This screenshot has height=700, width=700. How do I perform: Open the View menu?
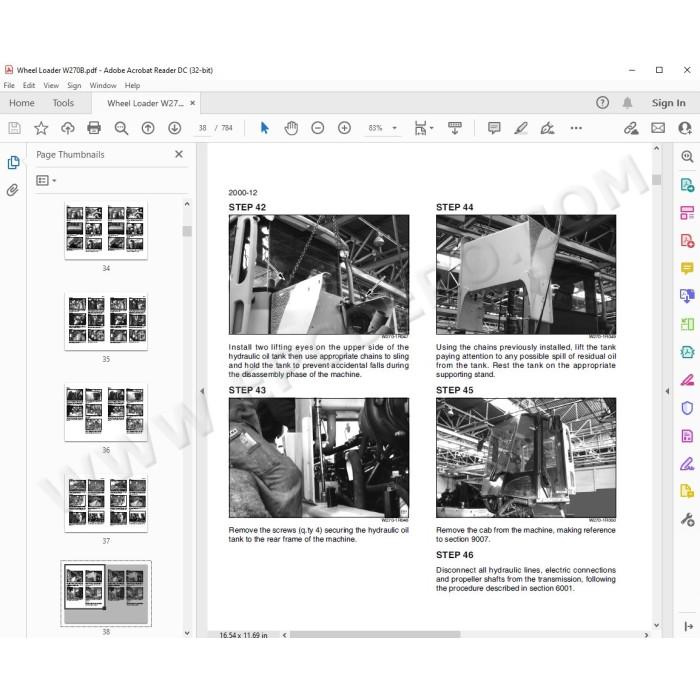[x=51, y=85]
